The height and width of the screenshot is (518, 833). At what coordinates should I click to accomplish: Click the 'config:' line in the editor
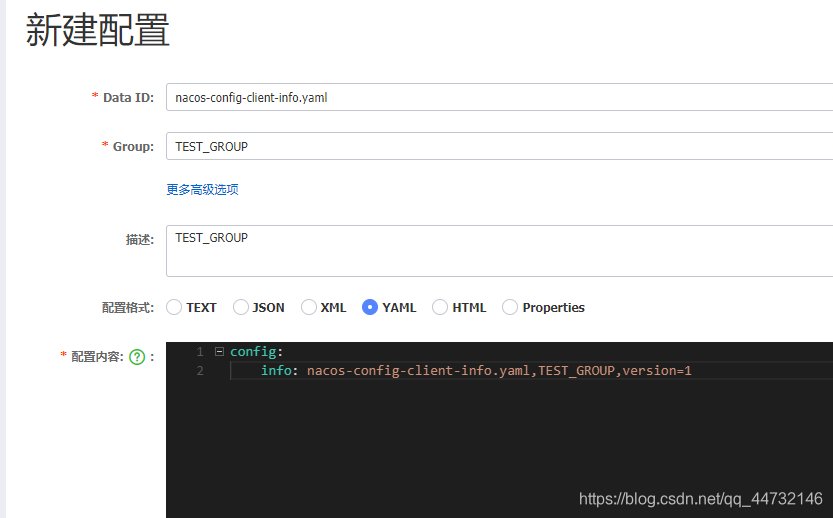pos(257,352)
